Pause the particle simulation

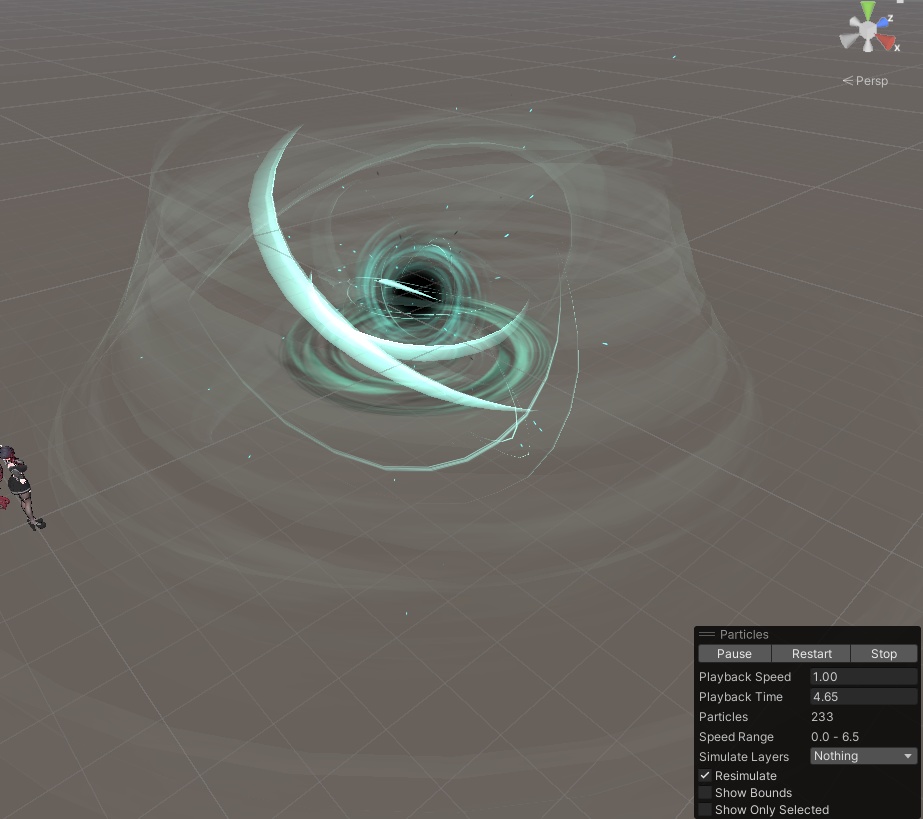point(734,653)
